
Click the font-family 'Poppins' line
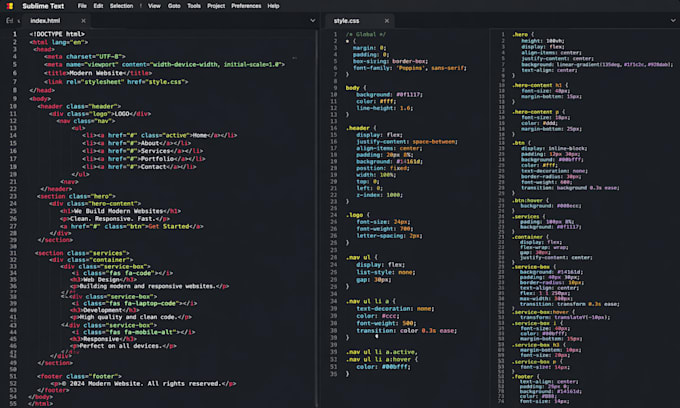tap(410, 68)
